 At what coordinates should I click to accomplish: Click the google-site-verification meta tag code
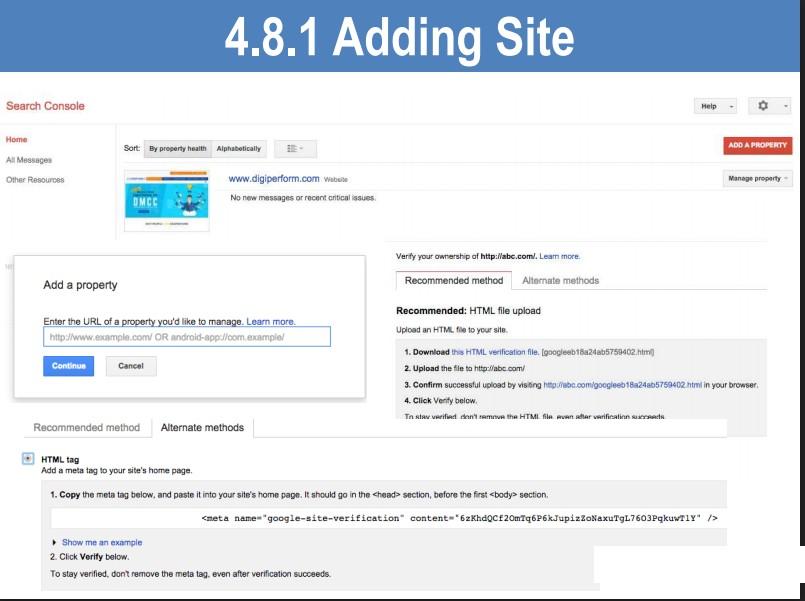459,518
